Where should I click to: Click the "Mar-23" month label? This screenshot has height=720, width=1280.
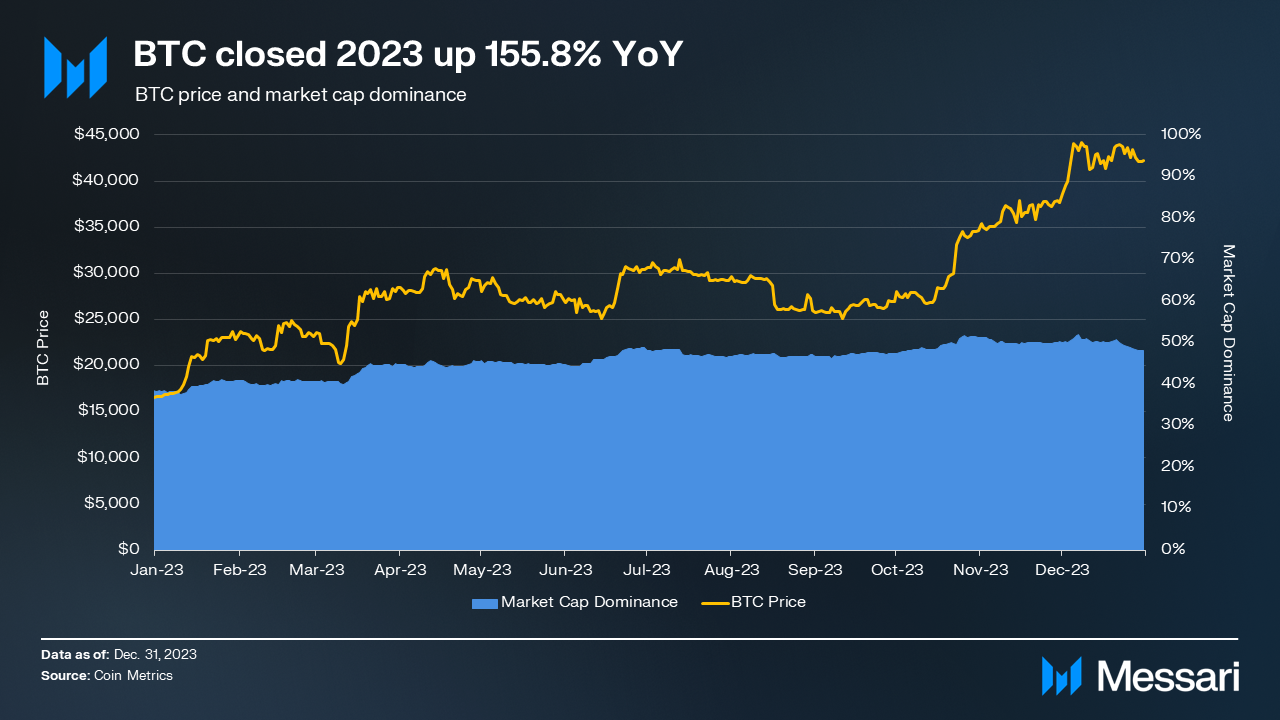click(x=316, y=570)
